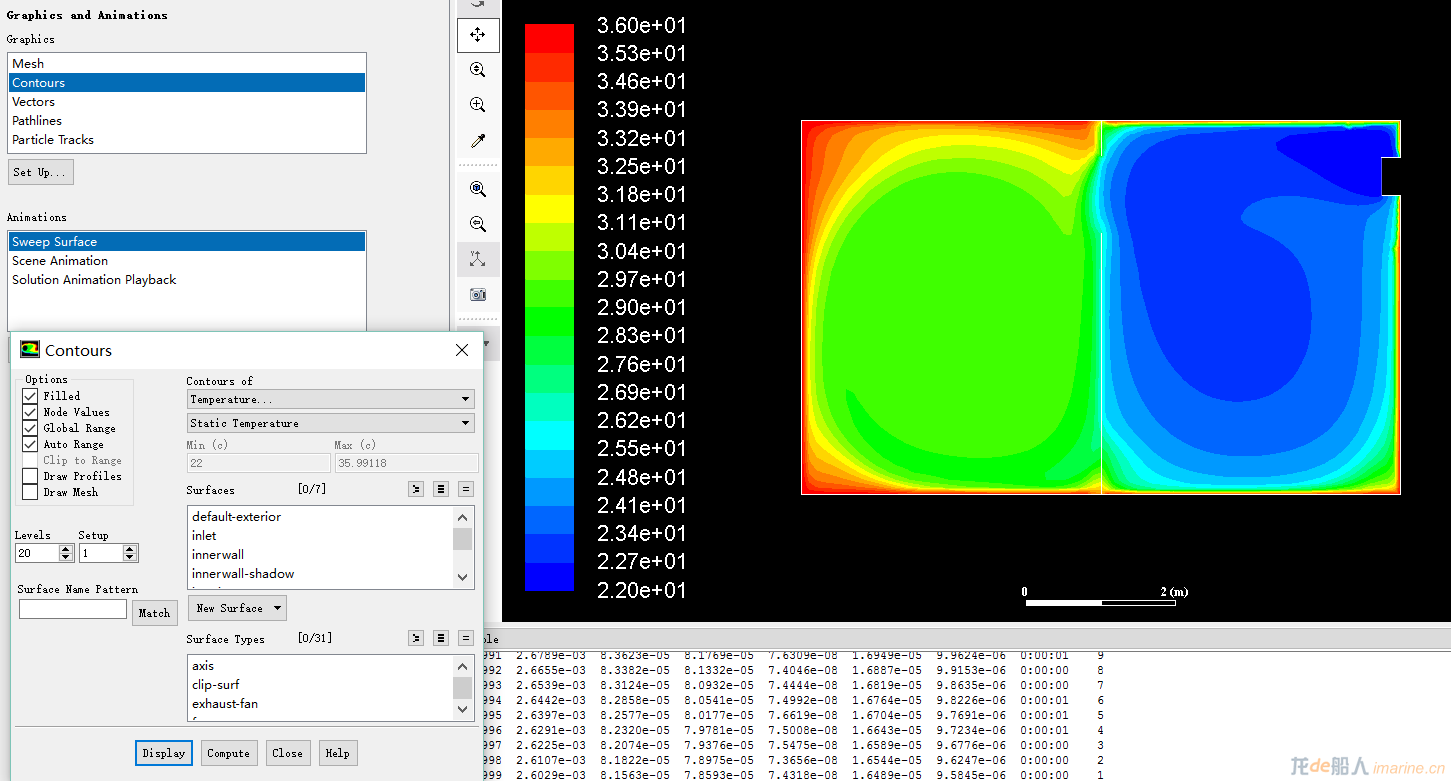Image resolution: width=1451 pixels, height=781 pixels.
Task: Select innerwall in the Surfaces list
Action: [320, 555]
